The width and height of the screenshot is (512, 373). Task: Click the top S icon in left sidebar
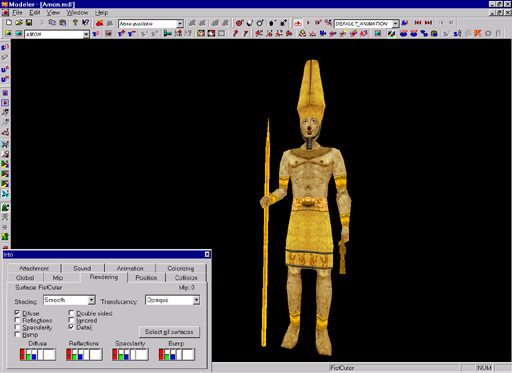pos(5,47)
